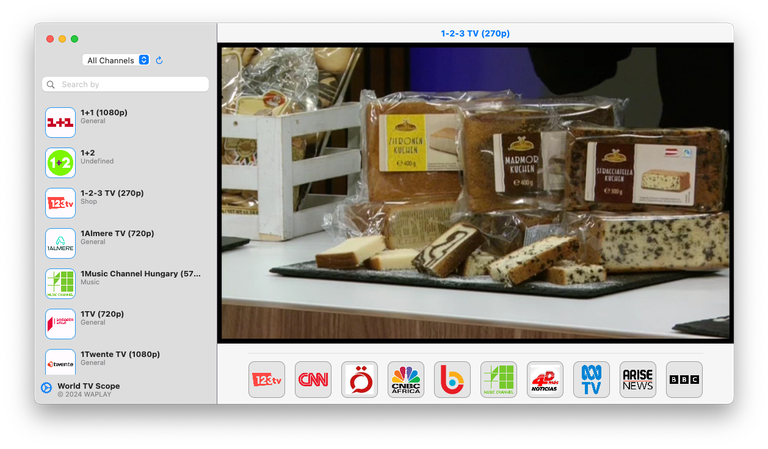
Task: Click the '1-2-3 TV (270p)' player heading
Action: pos(475,33)
